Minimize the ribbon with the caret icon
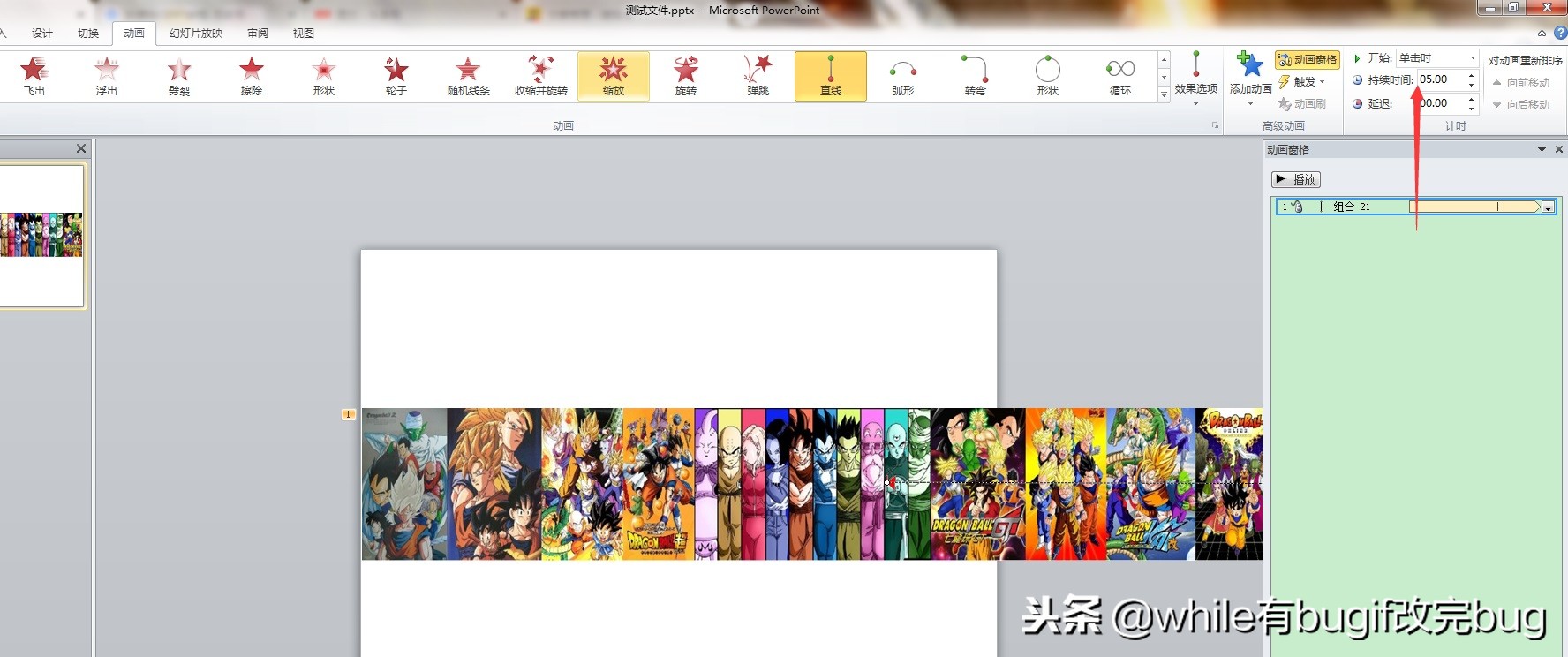The width and height of the screenshot is (1568, 657). (x=1542, y=34)
